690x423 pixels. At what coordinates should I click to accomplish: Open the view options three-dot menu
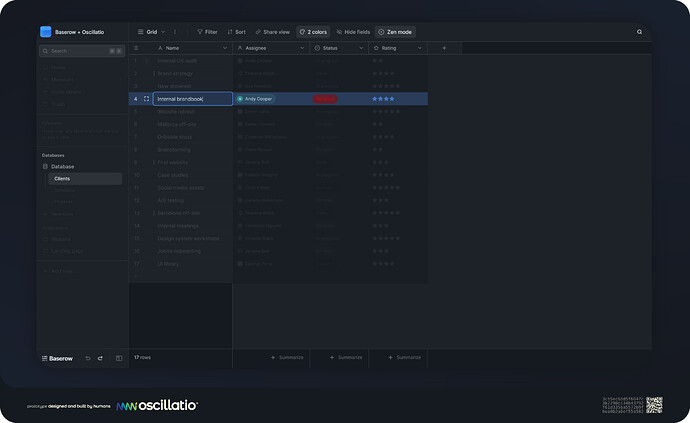click(175, 32)
